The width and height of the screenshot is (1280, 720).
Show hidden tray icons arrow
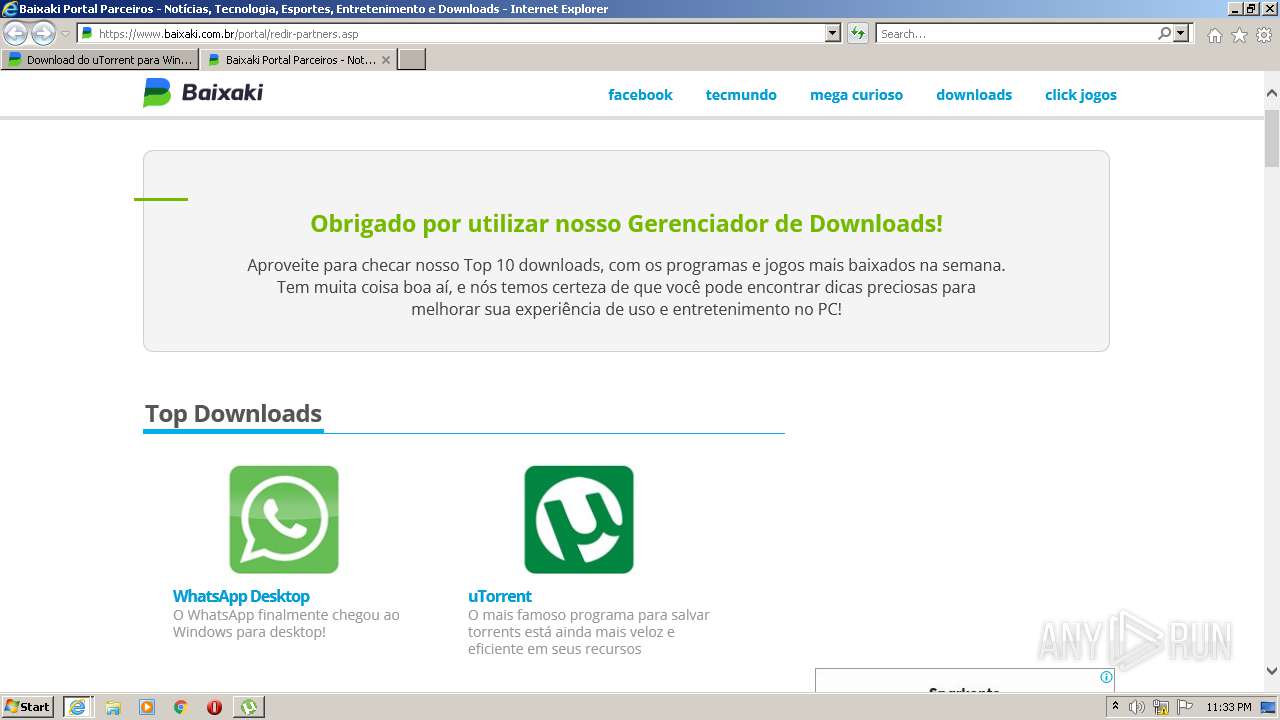point(1115,707)
